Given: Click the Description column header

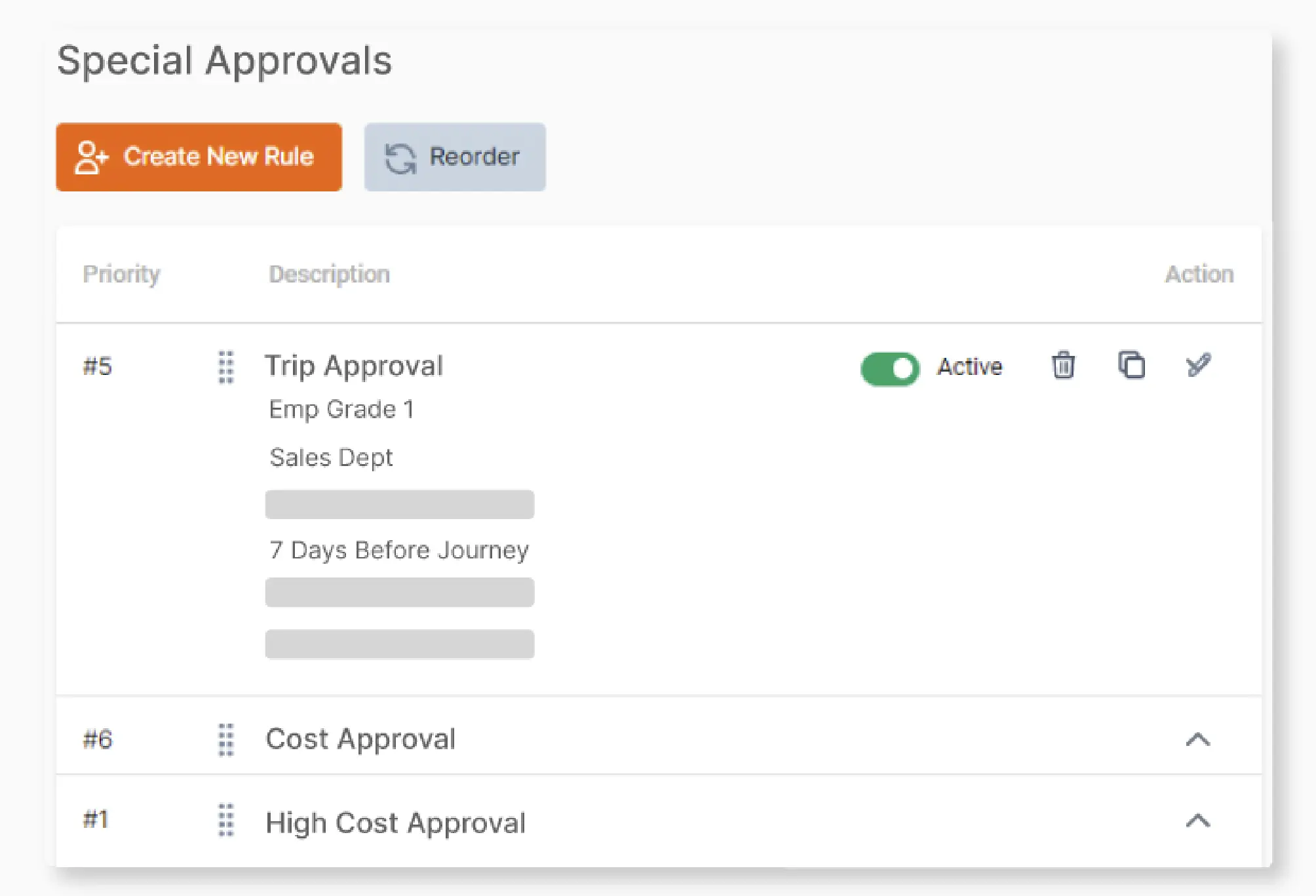Looking at the screenshot, I should click(x=329, y=274).
